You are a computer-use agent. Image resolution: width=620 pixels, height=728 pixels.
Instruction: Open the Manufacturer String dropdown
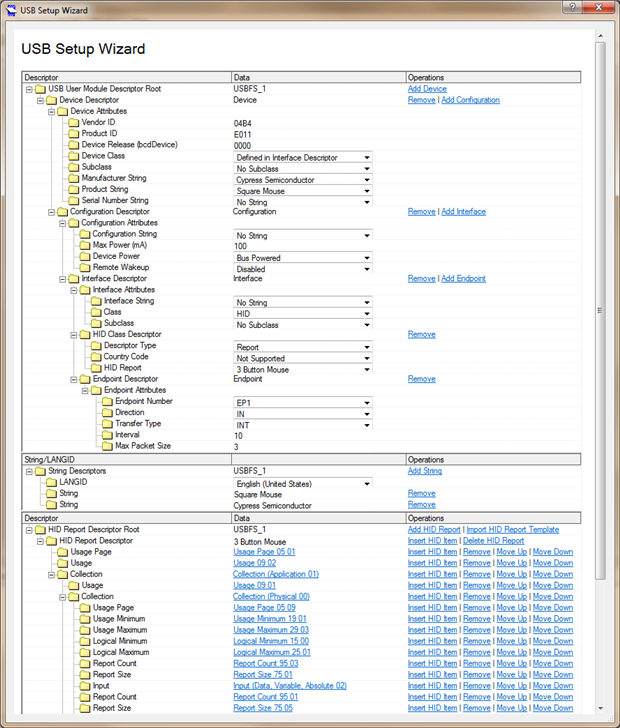pos(368,180)
